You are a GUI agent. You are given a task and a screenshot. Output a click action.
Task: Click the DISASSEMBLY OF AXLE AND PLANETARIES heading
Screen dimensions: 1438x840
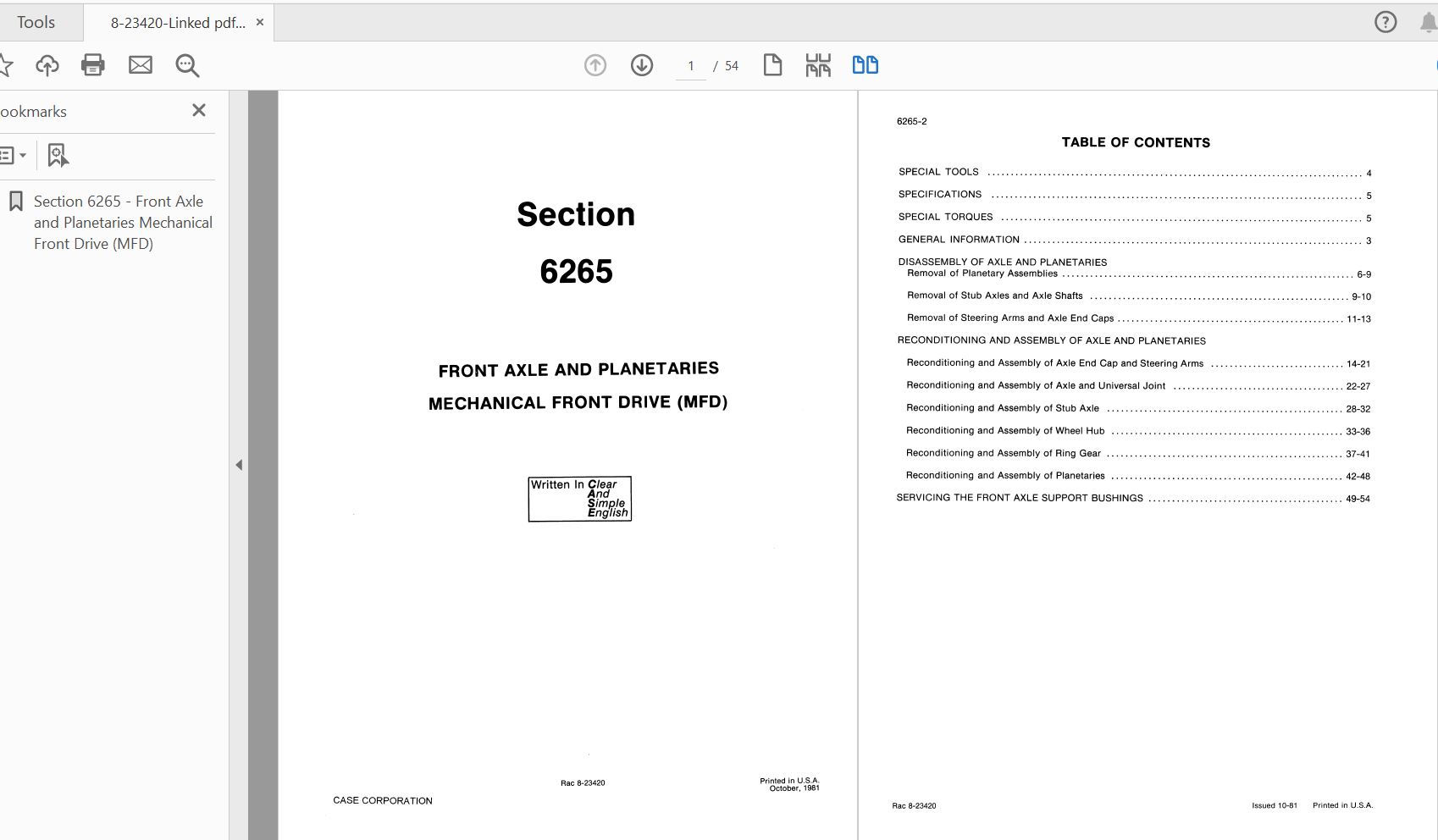[x=1003, y=262]
